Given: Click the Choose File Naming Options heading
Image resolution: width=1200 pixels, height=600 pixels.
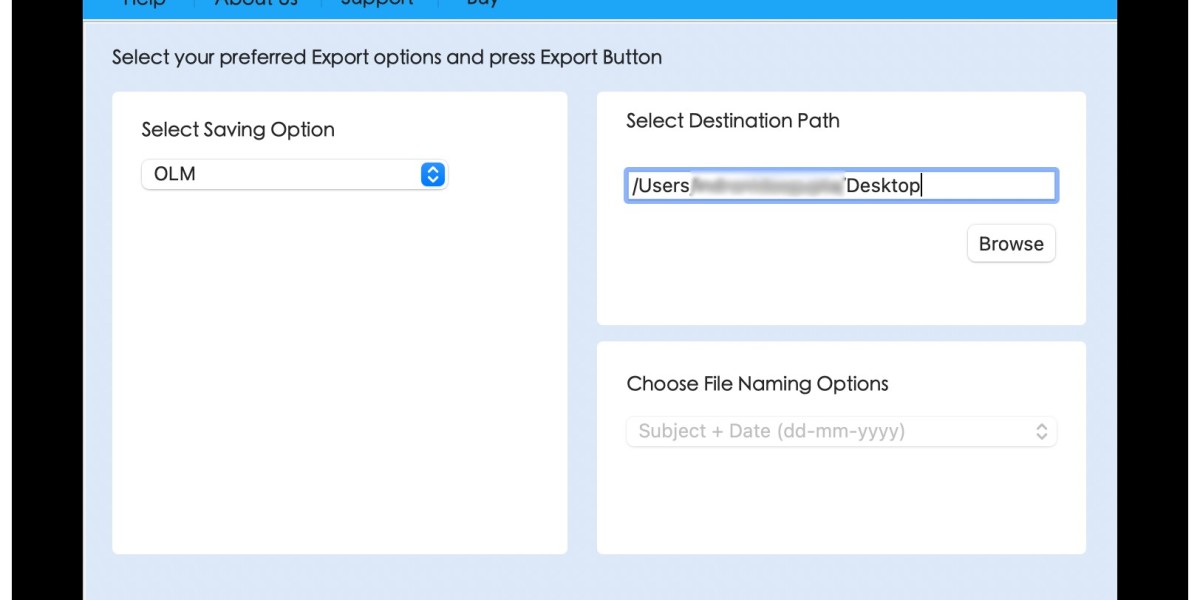Looking at the screenshot, I should [757, 384].
